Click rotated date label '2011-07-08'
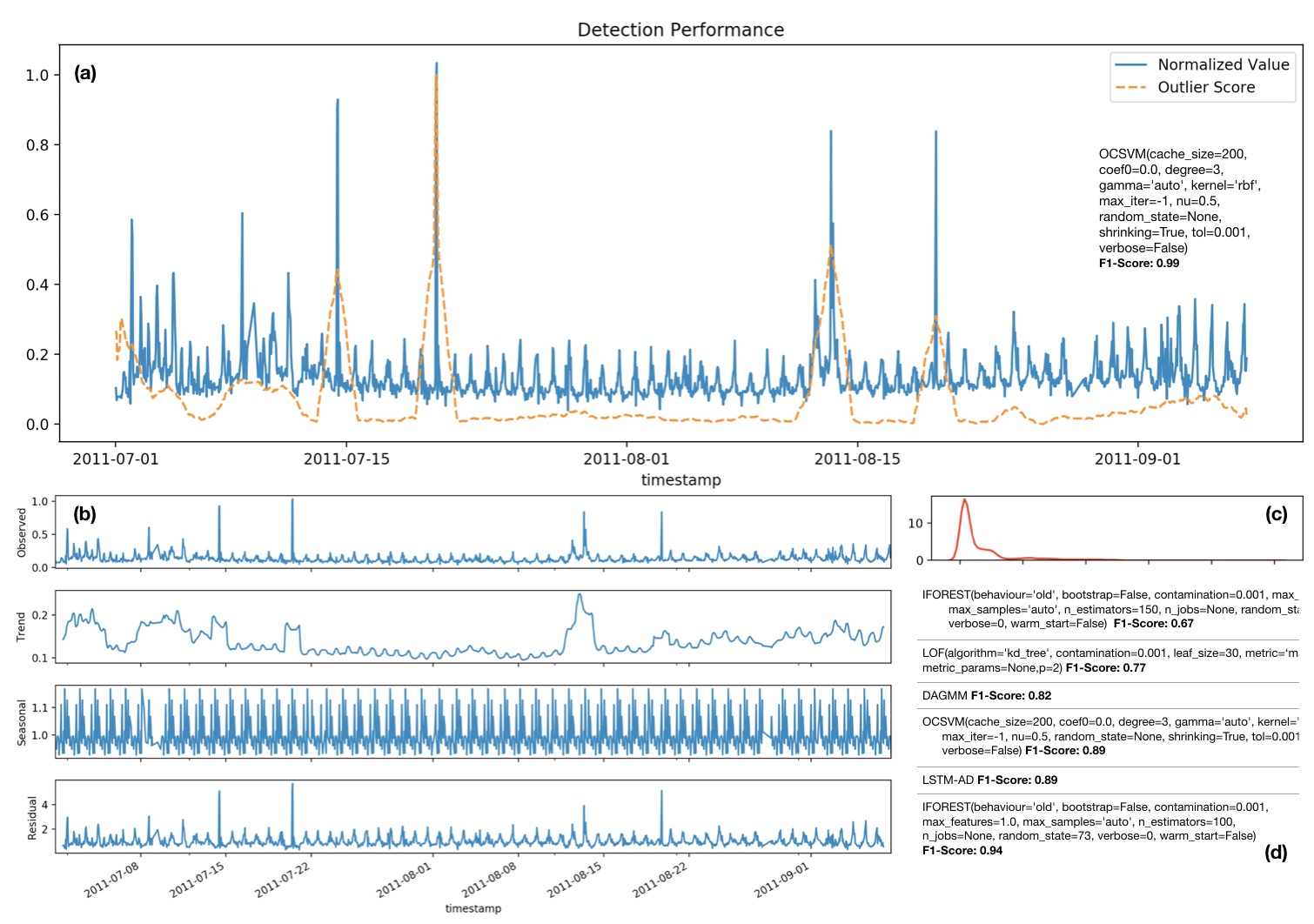 (111, 880)
